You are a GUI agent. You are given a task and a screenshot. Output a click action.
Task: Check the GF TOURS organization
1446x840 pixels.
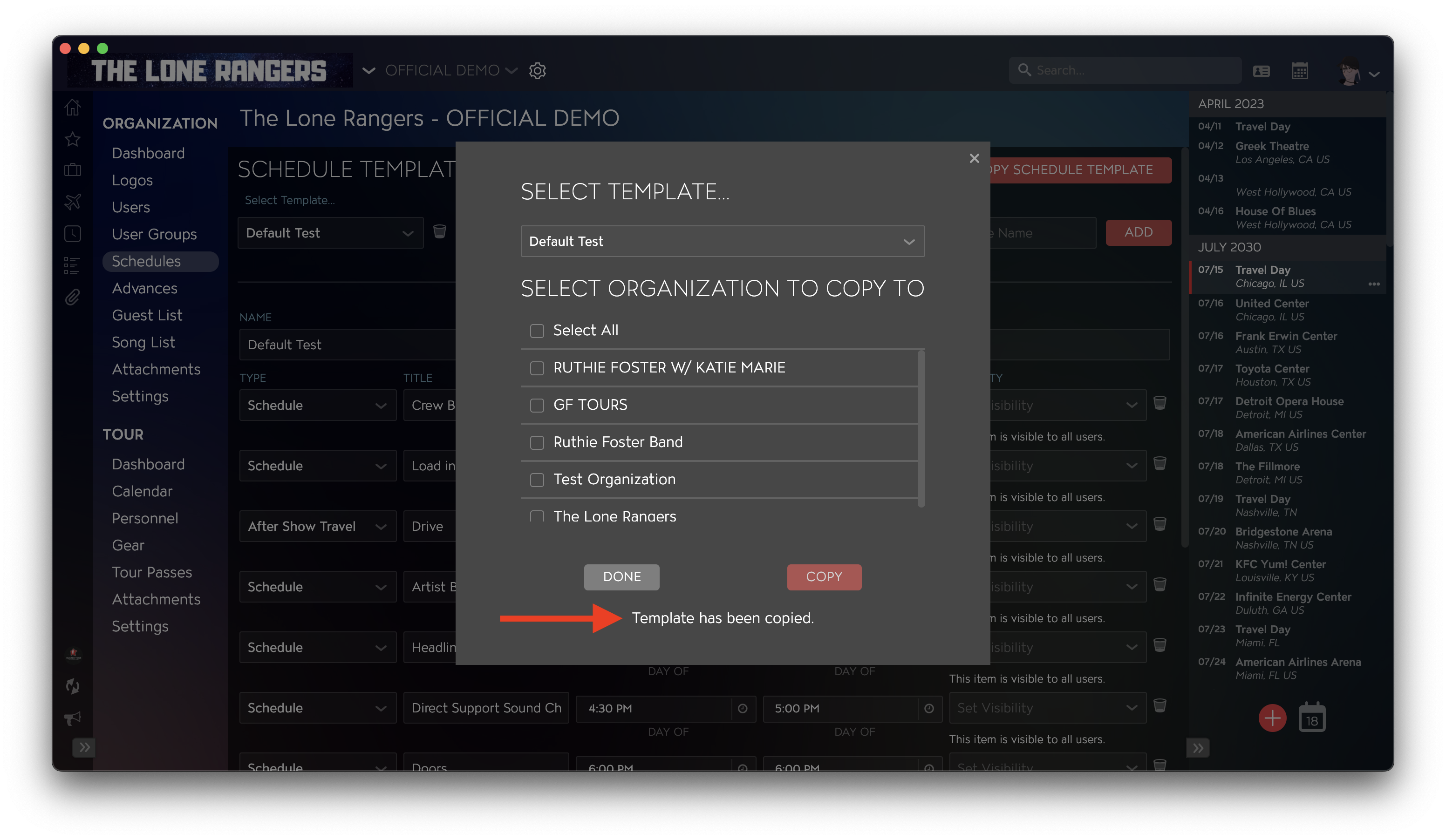tap(537, 406)
